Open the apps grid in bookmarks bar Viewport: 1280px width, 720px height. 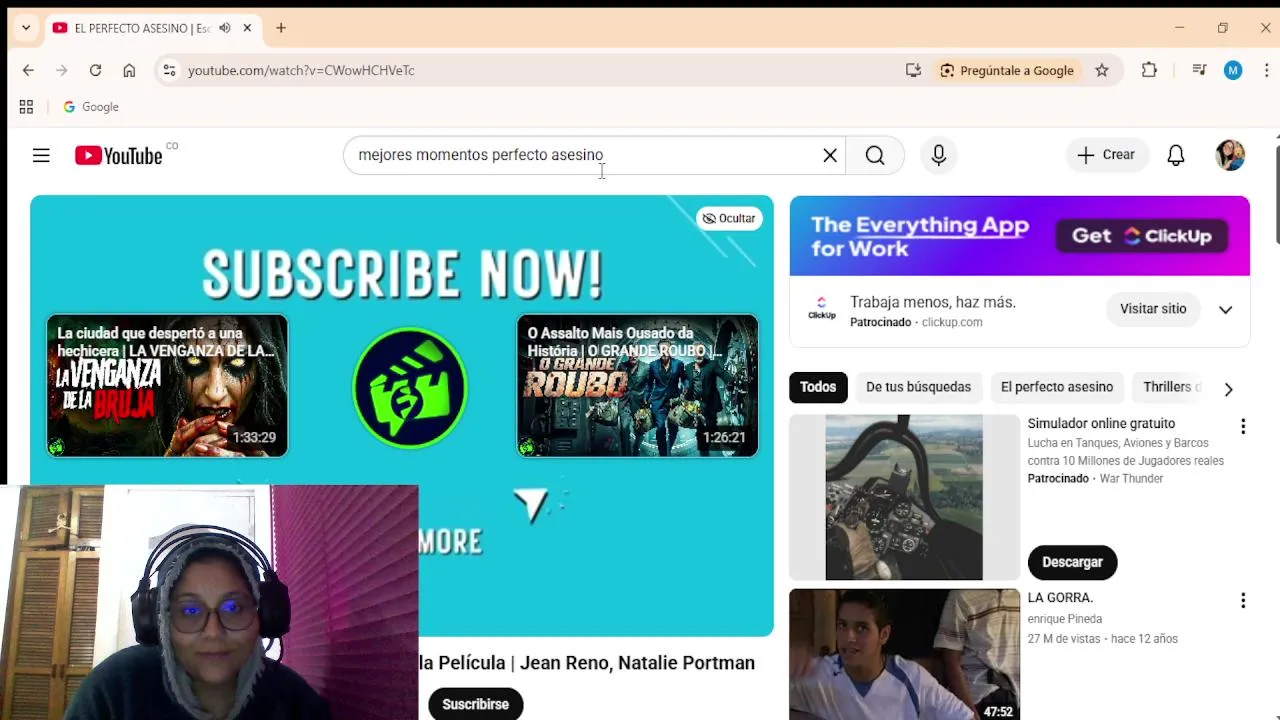[x=26, y=107]
